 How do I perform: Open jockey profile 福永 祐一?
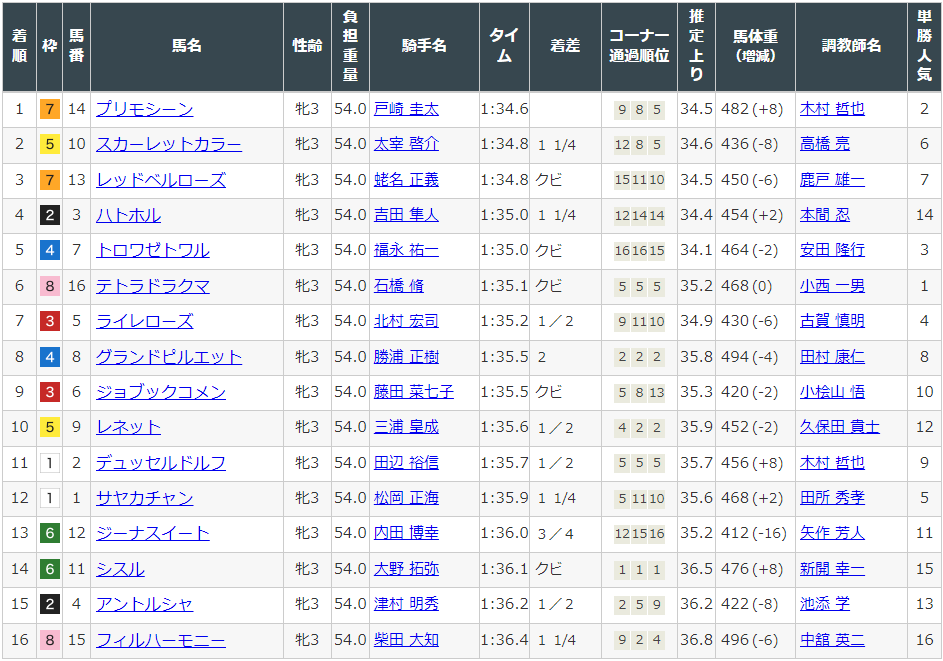click(407, 250)
